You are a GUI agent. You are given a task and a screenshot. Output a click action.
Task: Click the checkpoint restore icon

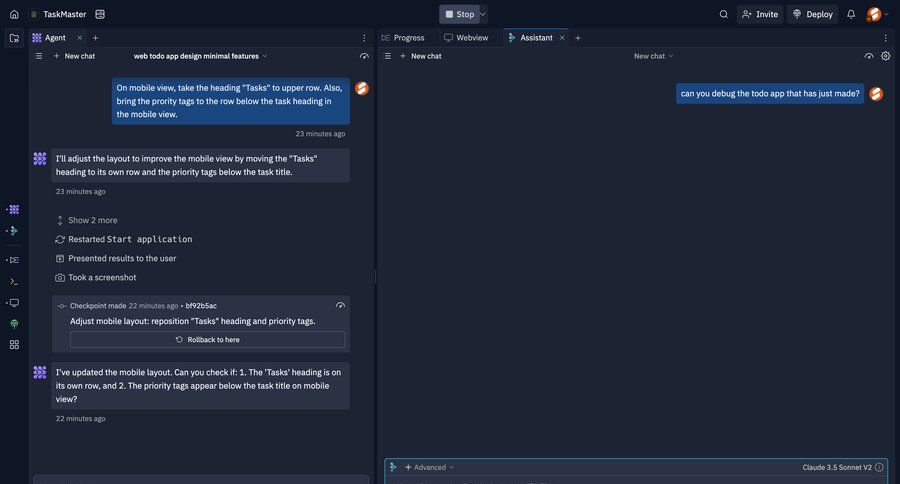pyautogui.click(x=340, y=305)
